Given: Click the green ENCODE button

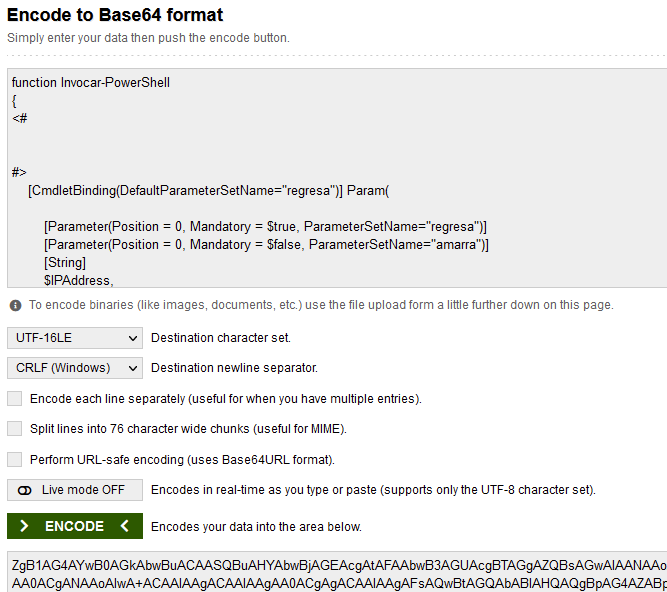Looking at the screenshot, I should [x=75, y=526].
